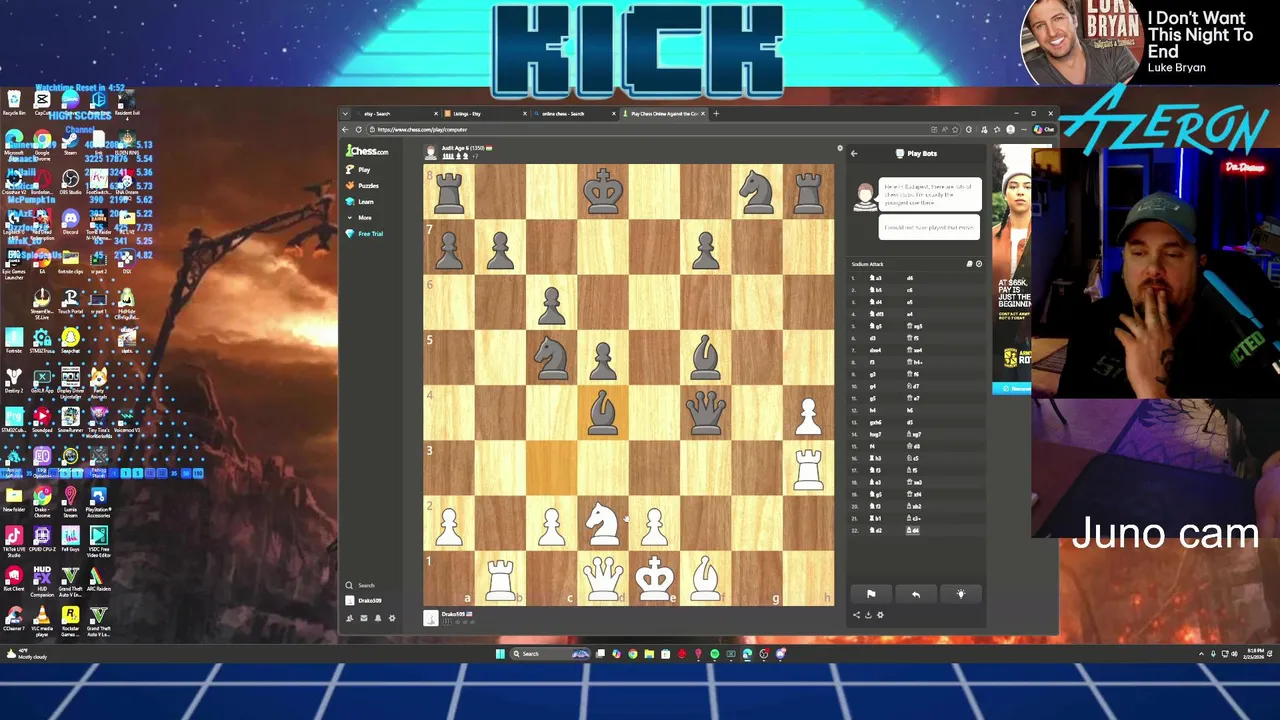Open File Explorer from the taskbar
This screenshot has width=1280, height=720.
649,654
